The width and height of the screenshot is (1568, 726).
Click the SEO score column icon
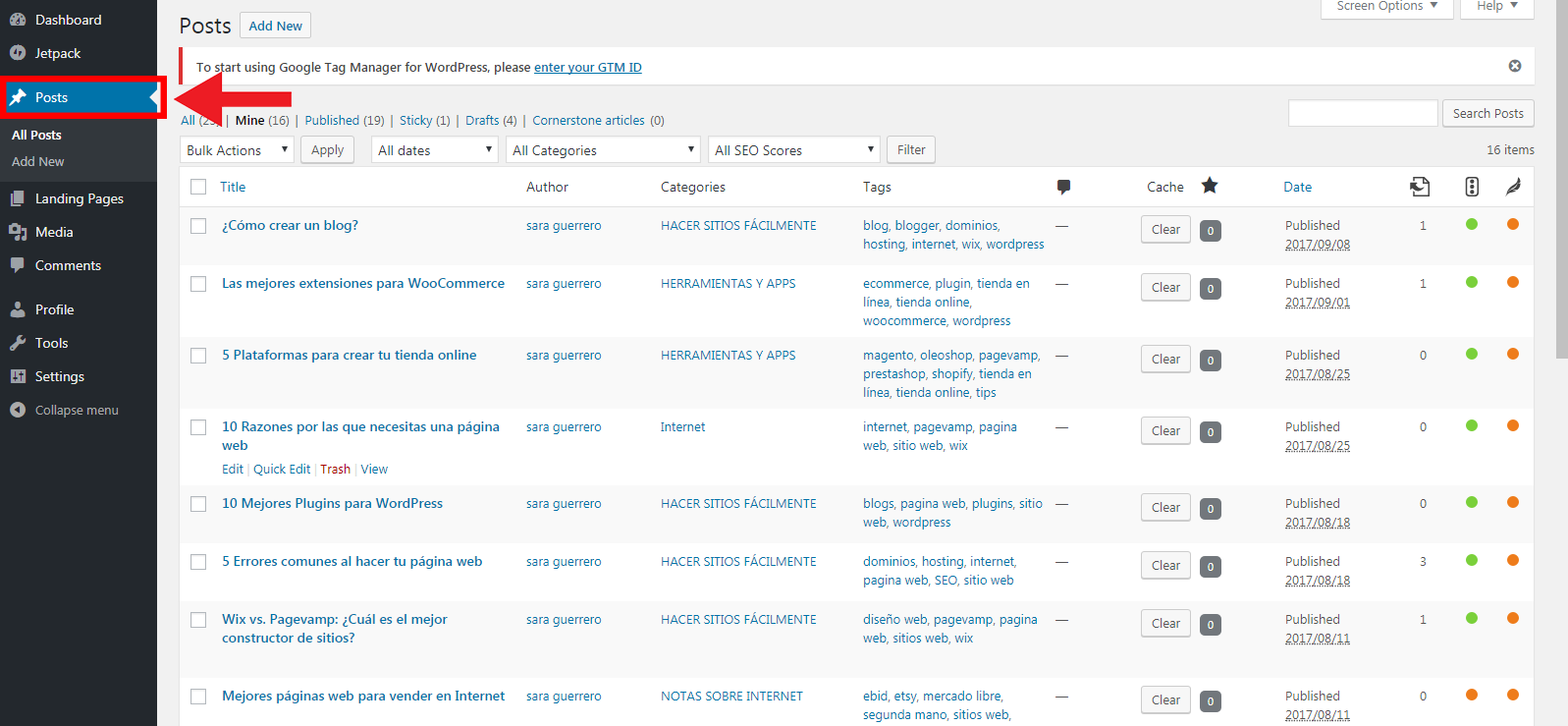1471,187
